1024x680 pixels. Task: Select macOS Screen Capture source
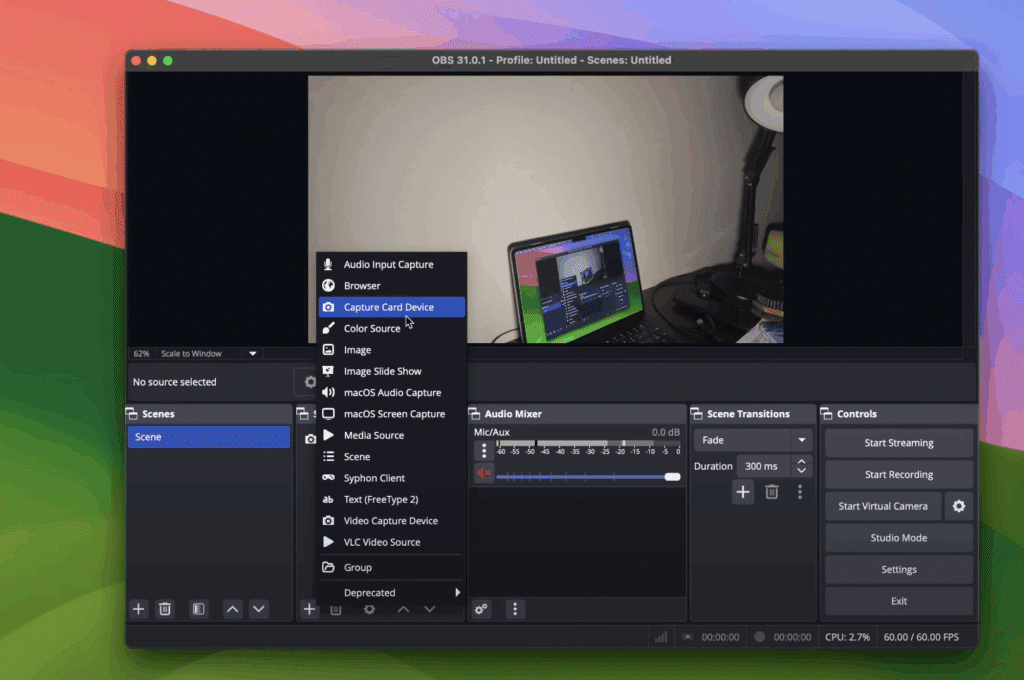click(394, 414)
